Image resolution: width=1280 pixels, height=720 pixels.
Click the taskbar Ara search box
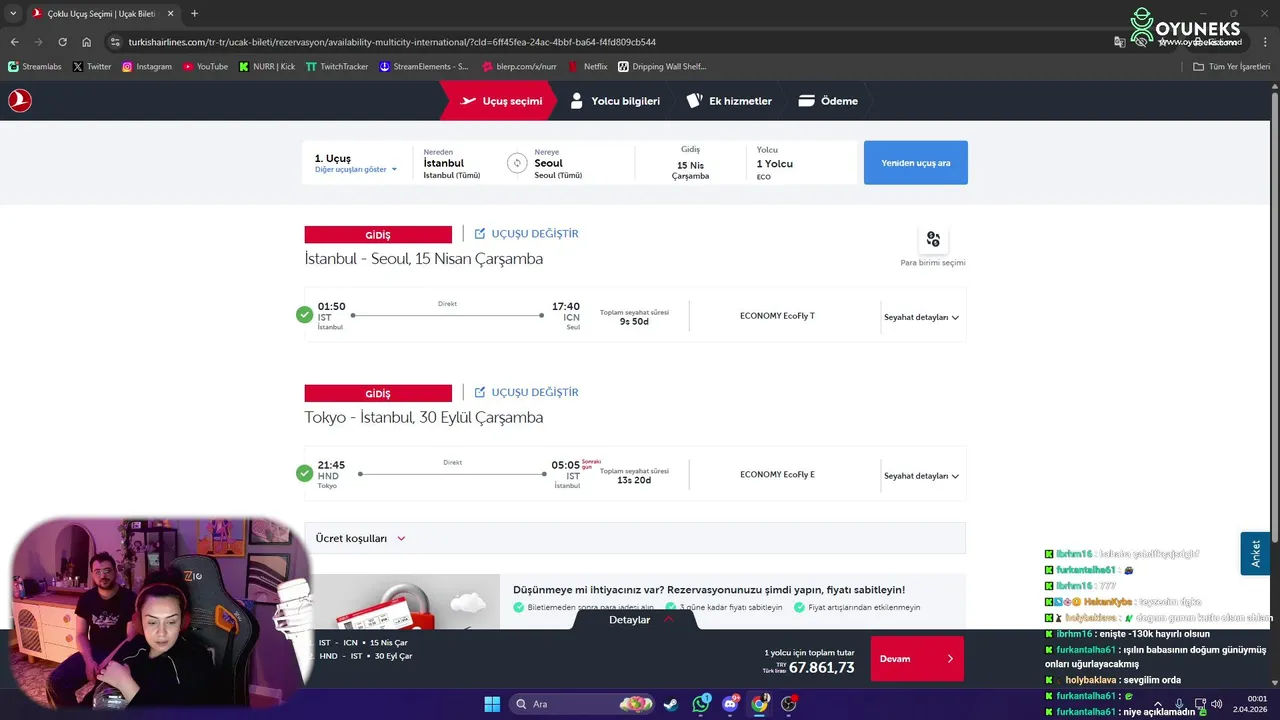(x=582, y=704)
